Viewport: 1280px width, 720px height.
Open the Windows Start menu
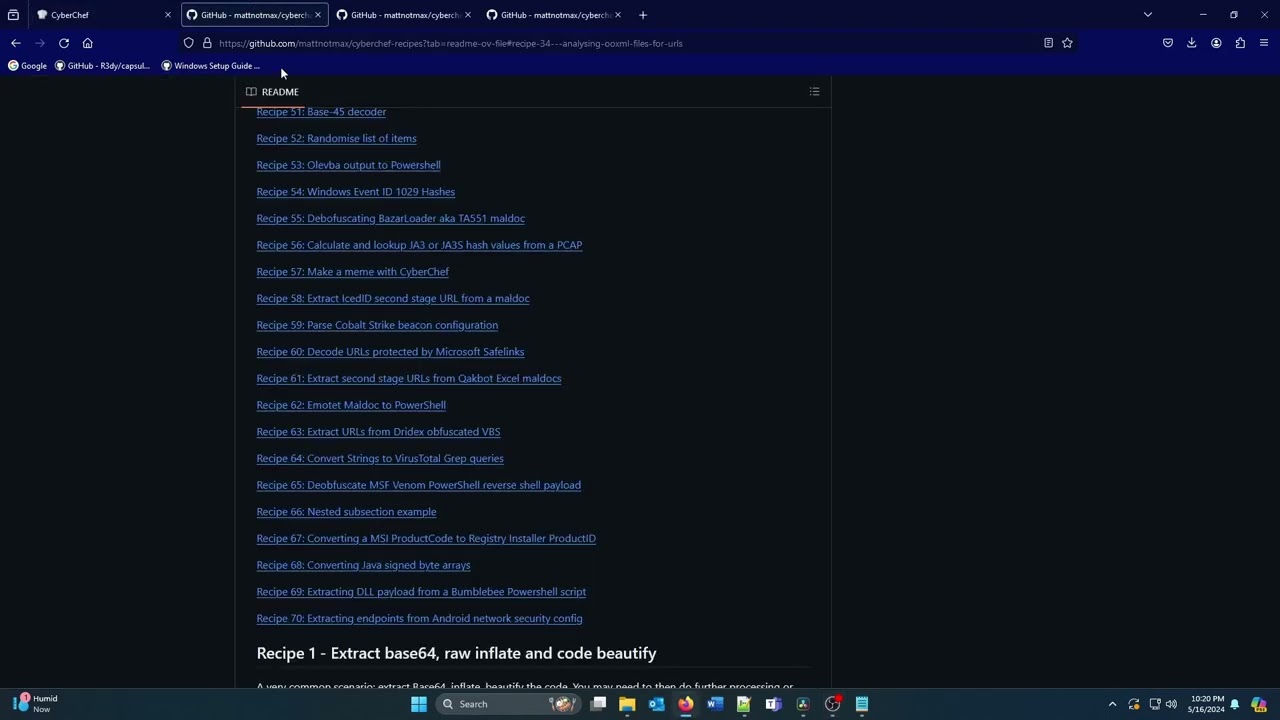419,704
